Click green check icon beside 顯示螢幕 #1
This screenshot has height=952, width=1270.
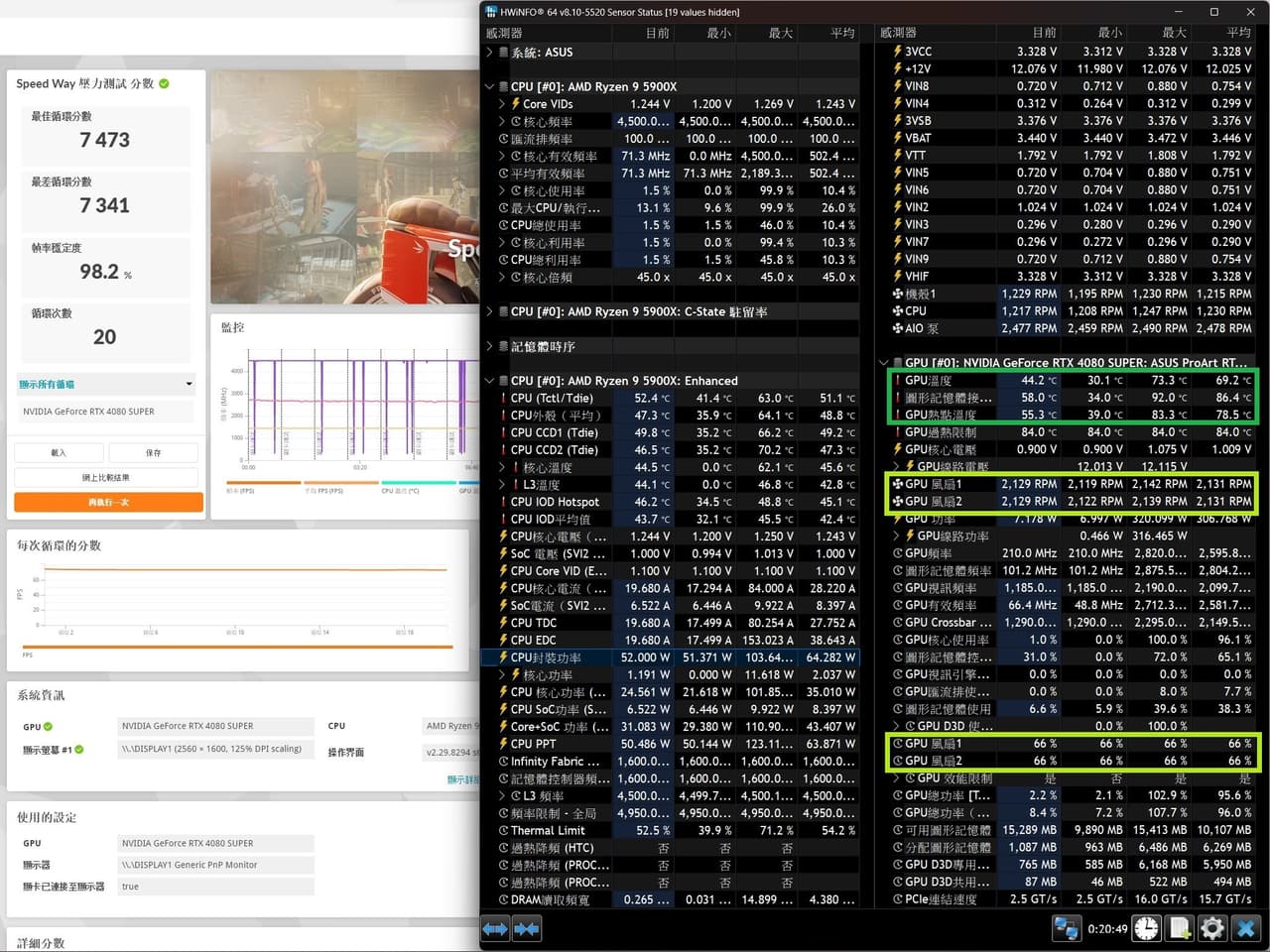pos(79,750)
